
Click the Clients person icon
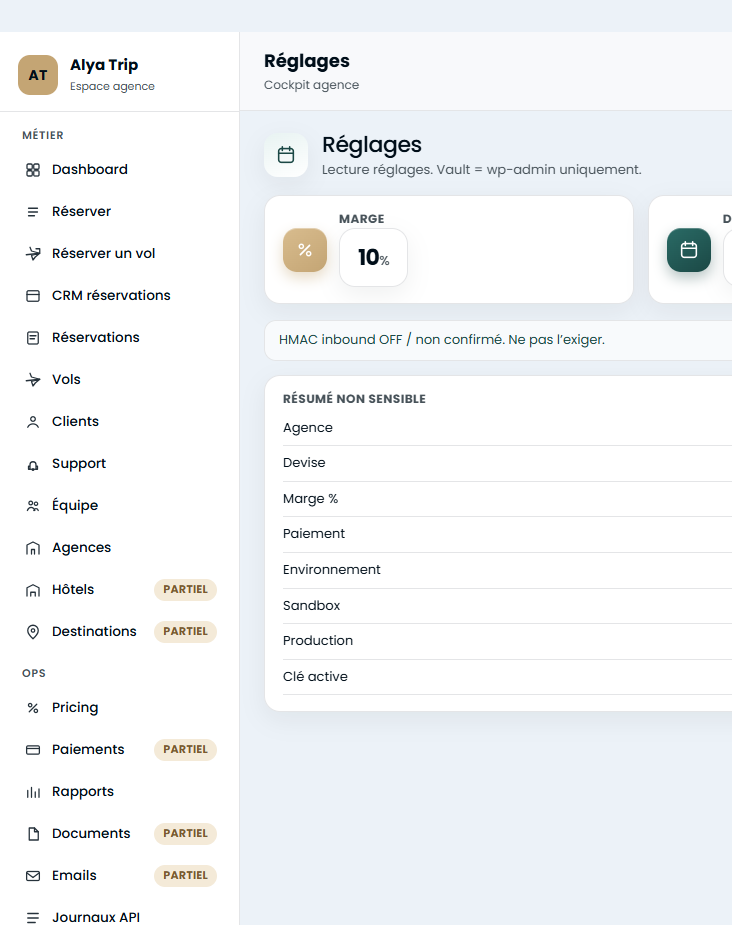[x=33, y=422]
